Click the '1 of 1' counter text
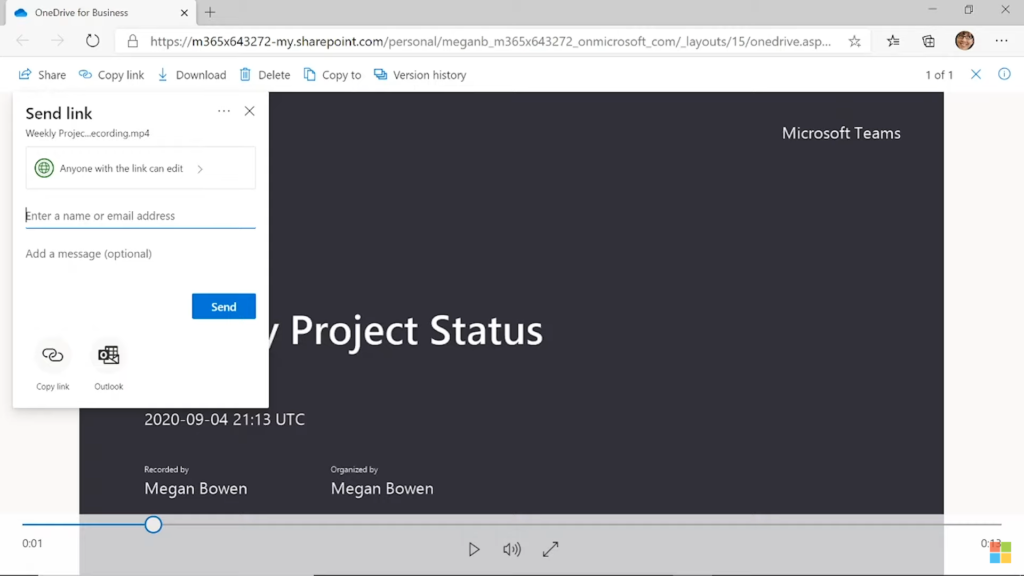 point(939,75)
